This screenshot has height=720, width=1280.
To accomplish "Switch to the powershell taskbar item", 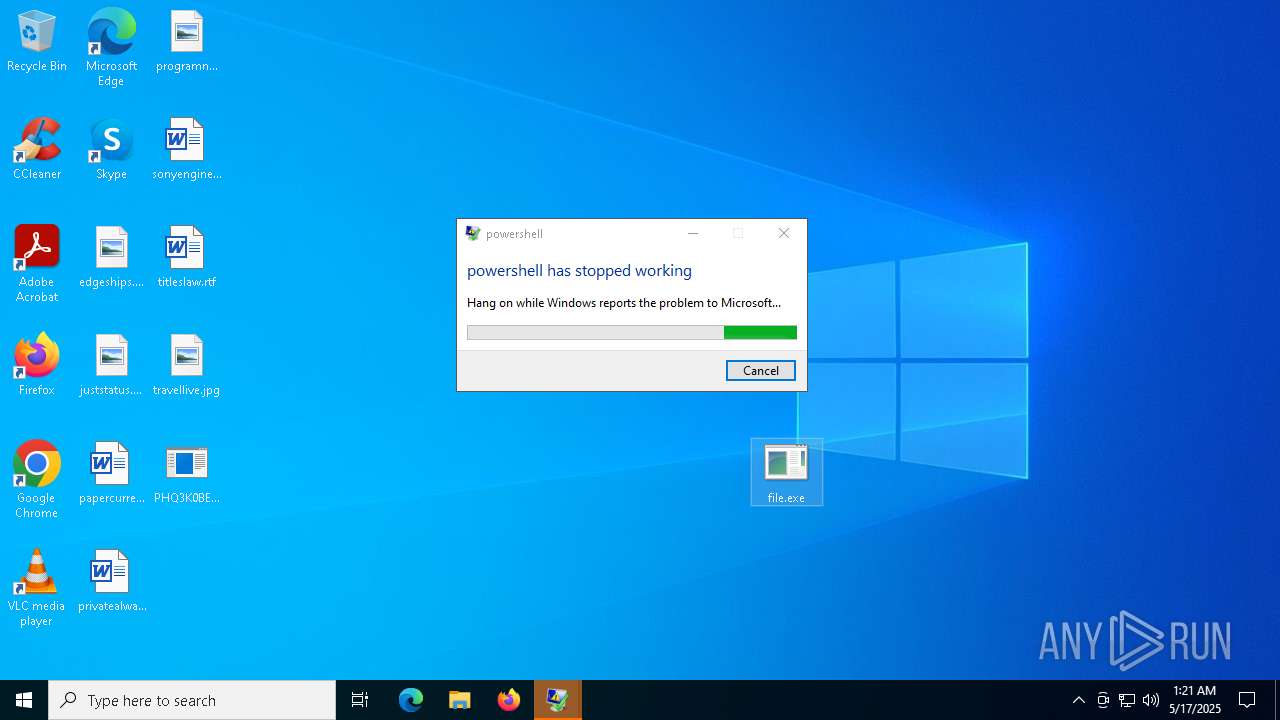I will point(558,700).
